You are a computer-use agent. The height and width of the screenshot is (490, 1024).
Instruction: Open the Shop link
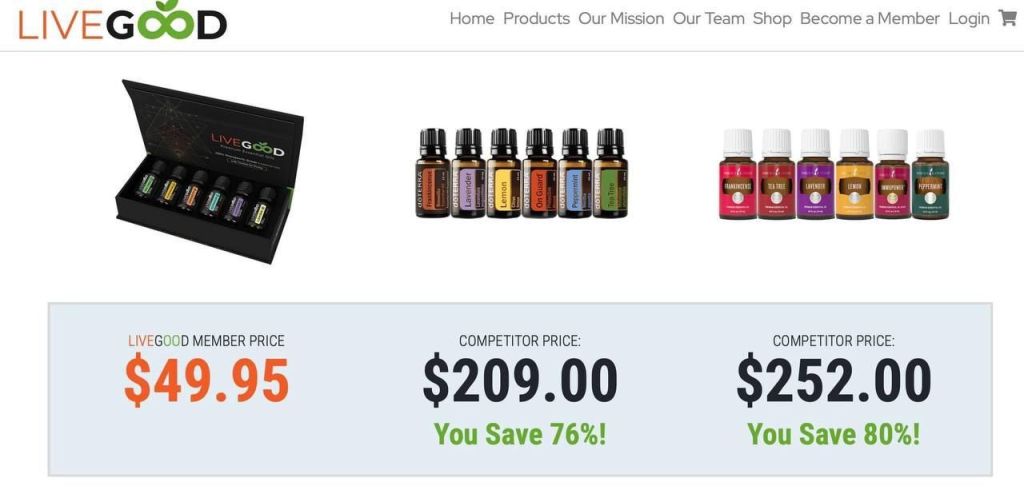pyautogui.click(x=772, y=19)
